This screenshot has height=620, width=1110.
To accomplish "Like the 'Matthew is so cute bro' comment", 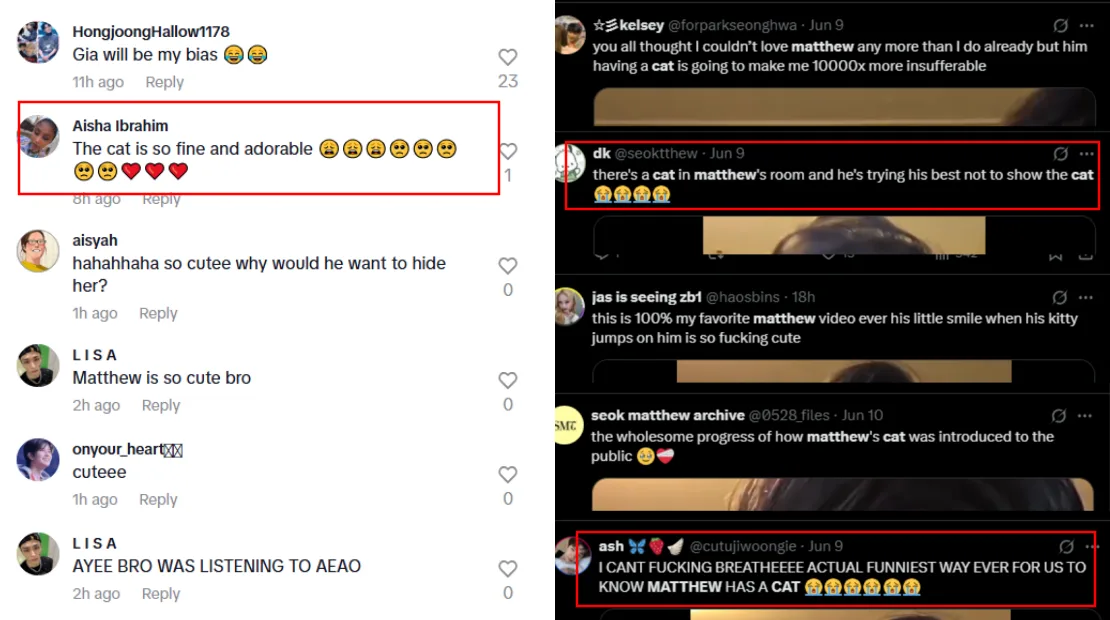I will [x=508, y=381].
